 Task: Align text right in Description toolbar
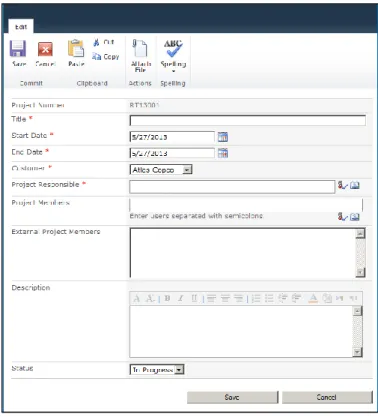[x=238, y=298]
